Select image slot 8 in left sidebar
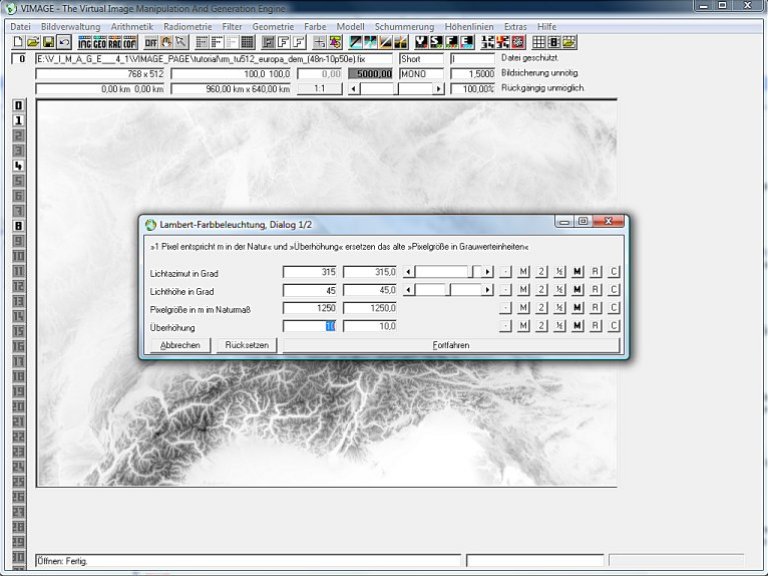Screen dimensions: 768x576 click(x=18, y=225)
